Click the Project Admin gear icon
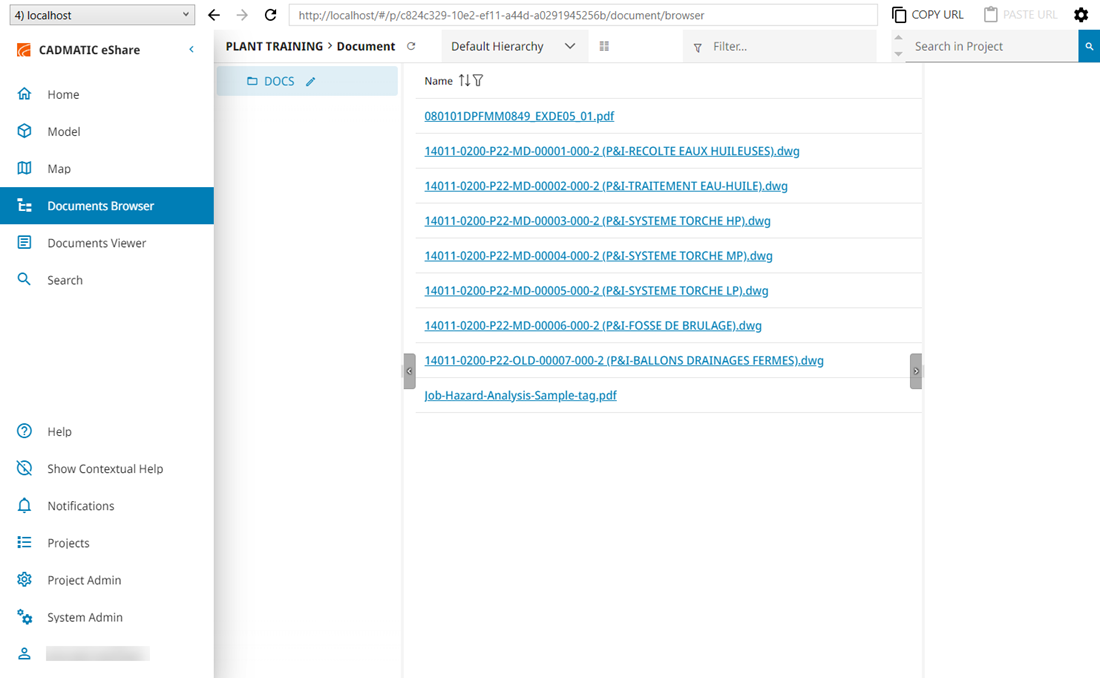Viewport: 1100px width, 678px height. point(25,579)
